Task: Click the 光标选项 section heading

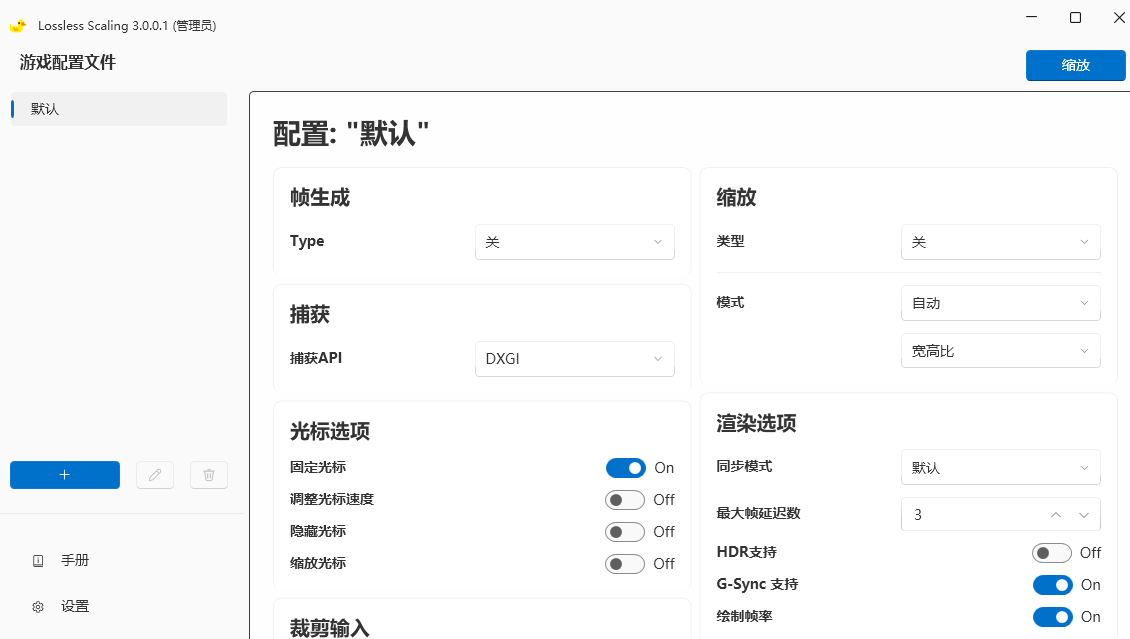Action: pos(330,432)
